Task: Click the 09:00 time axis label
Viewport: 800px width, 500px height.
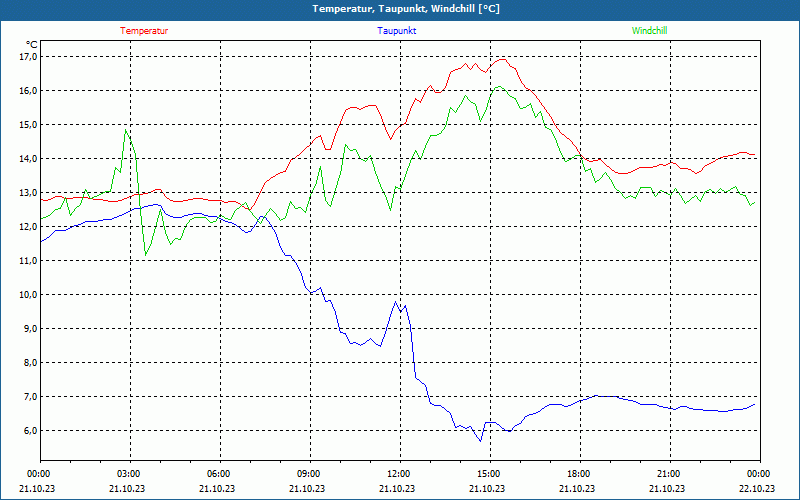Action: [309, 474]
